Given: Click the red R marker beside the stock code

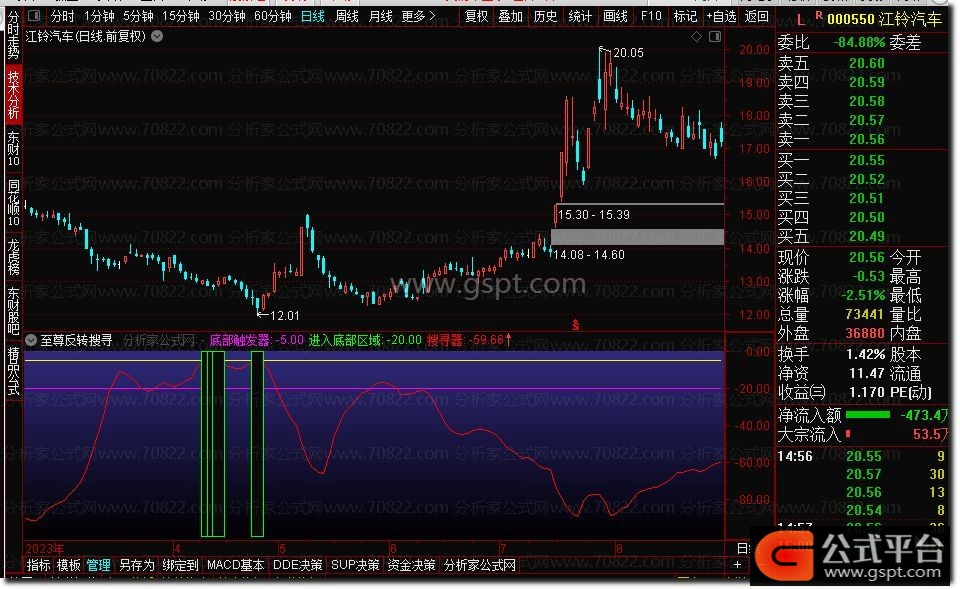Looking at the screenshot, I should (x=819, y=15).
